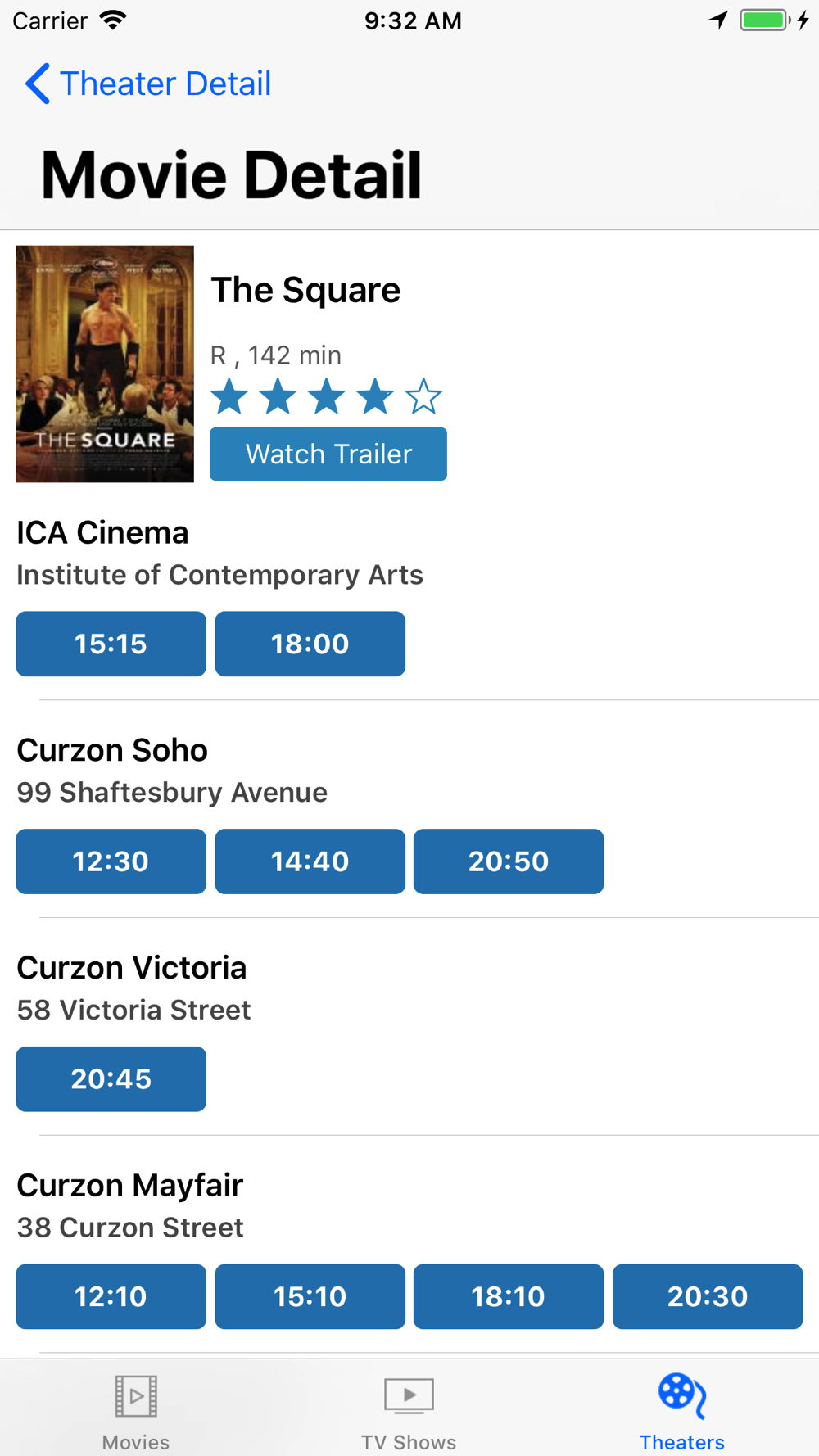
Task: Open the Movies tab icon
Action: coord(136,1395)
